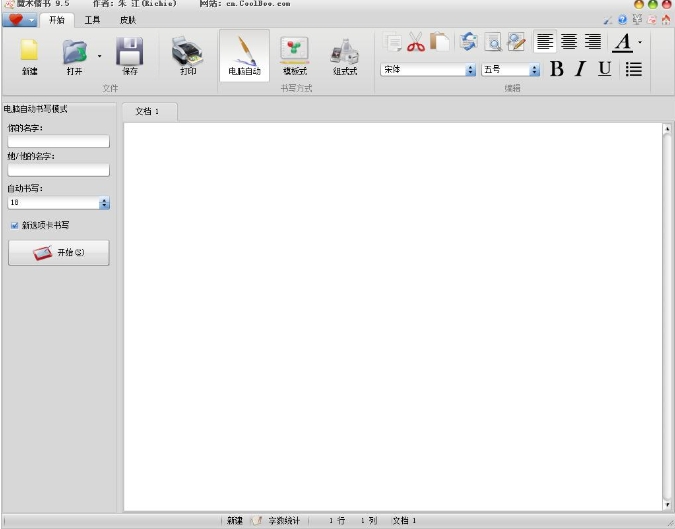Screen dimensions: 675x529
Task: Open the red heart application menu
Action: [x=19, y=20]
